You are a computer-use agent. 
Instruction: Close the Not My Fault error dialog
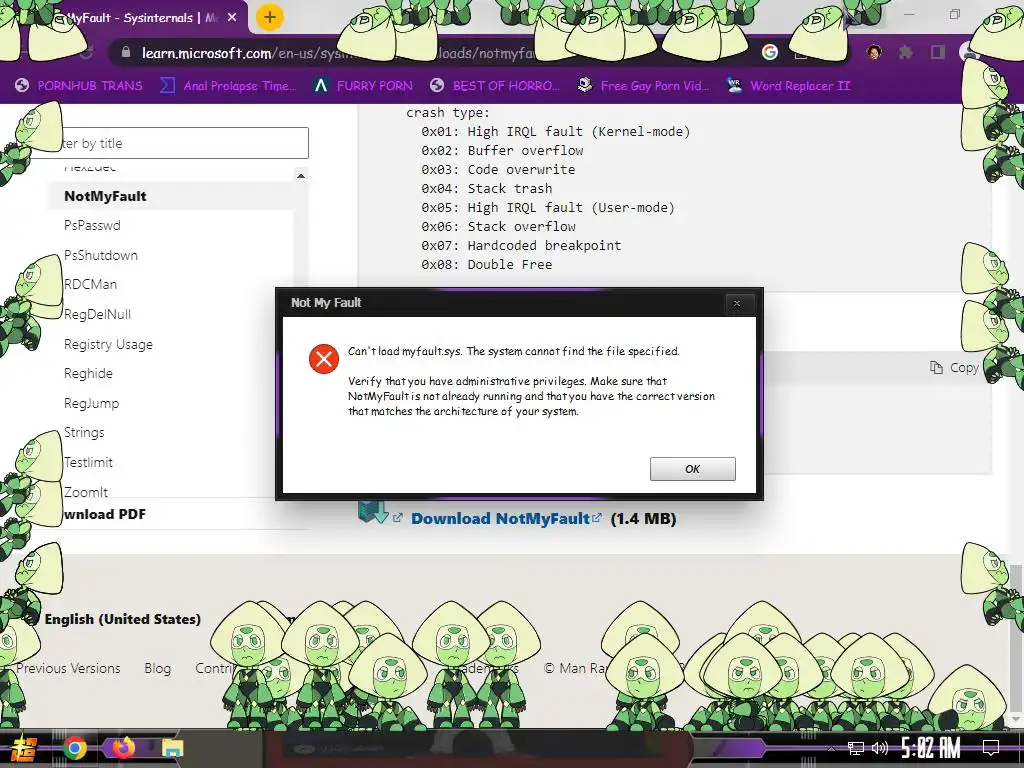pyautogui.click(x=737, y=303)
